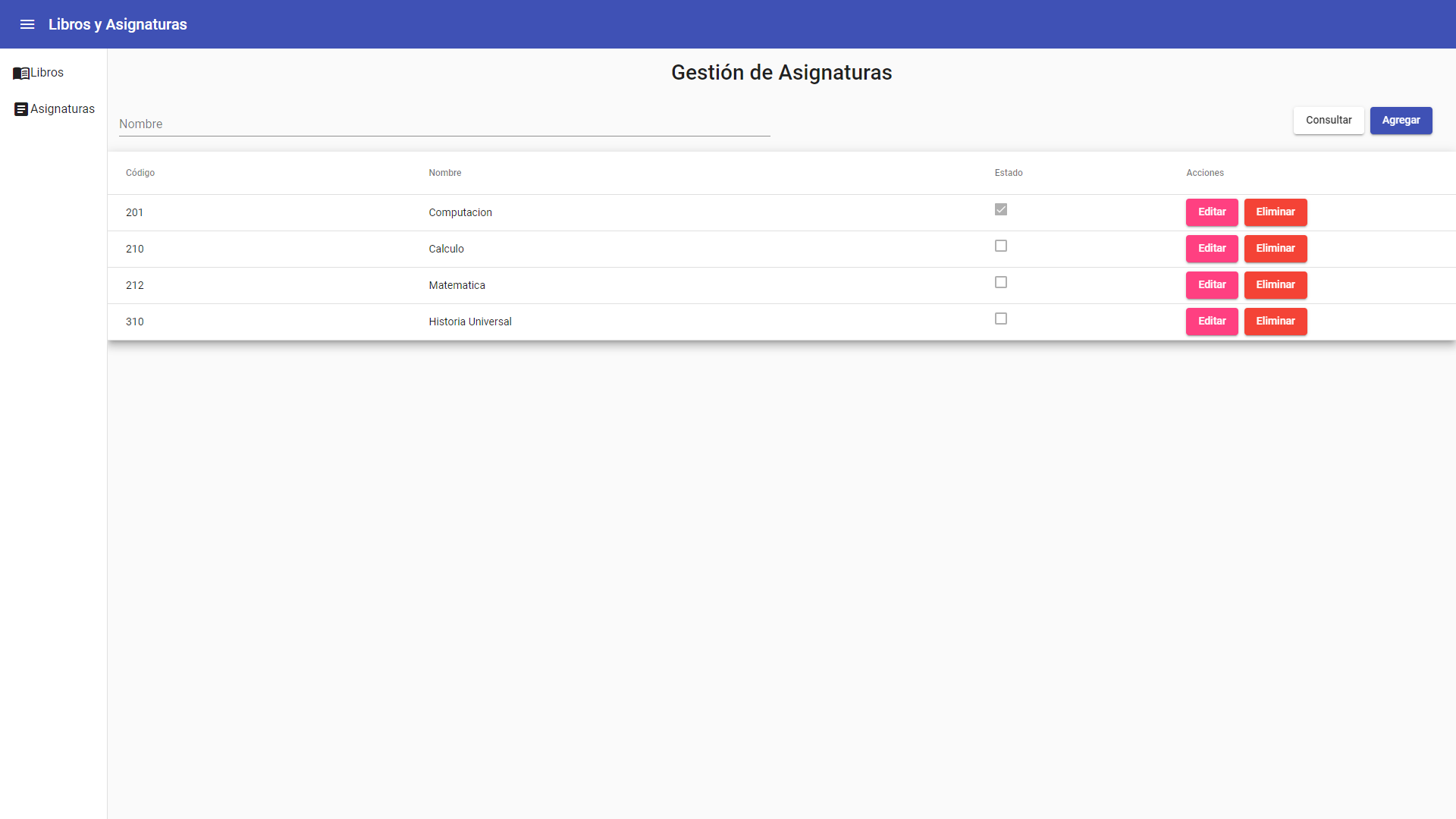Click the Libros book icon in sidebar
This screenshot has height=819, width=1456.
20,73
